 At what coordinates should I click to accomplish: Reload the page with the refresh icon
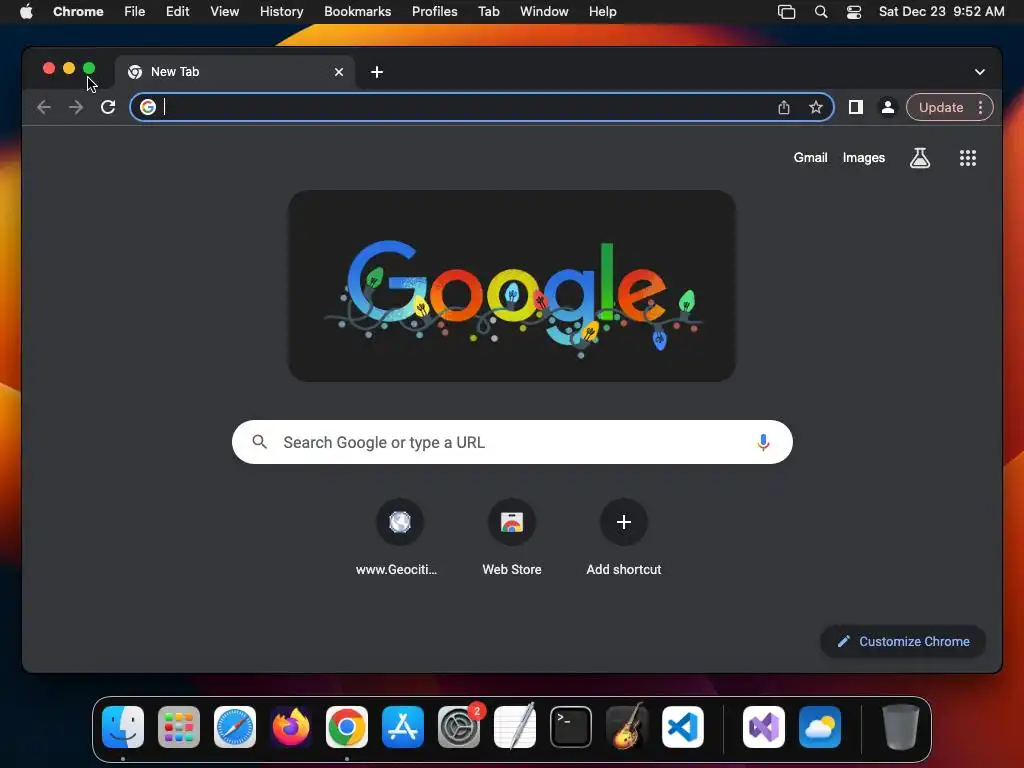(108, 107)
